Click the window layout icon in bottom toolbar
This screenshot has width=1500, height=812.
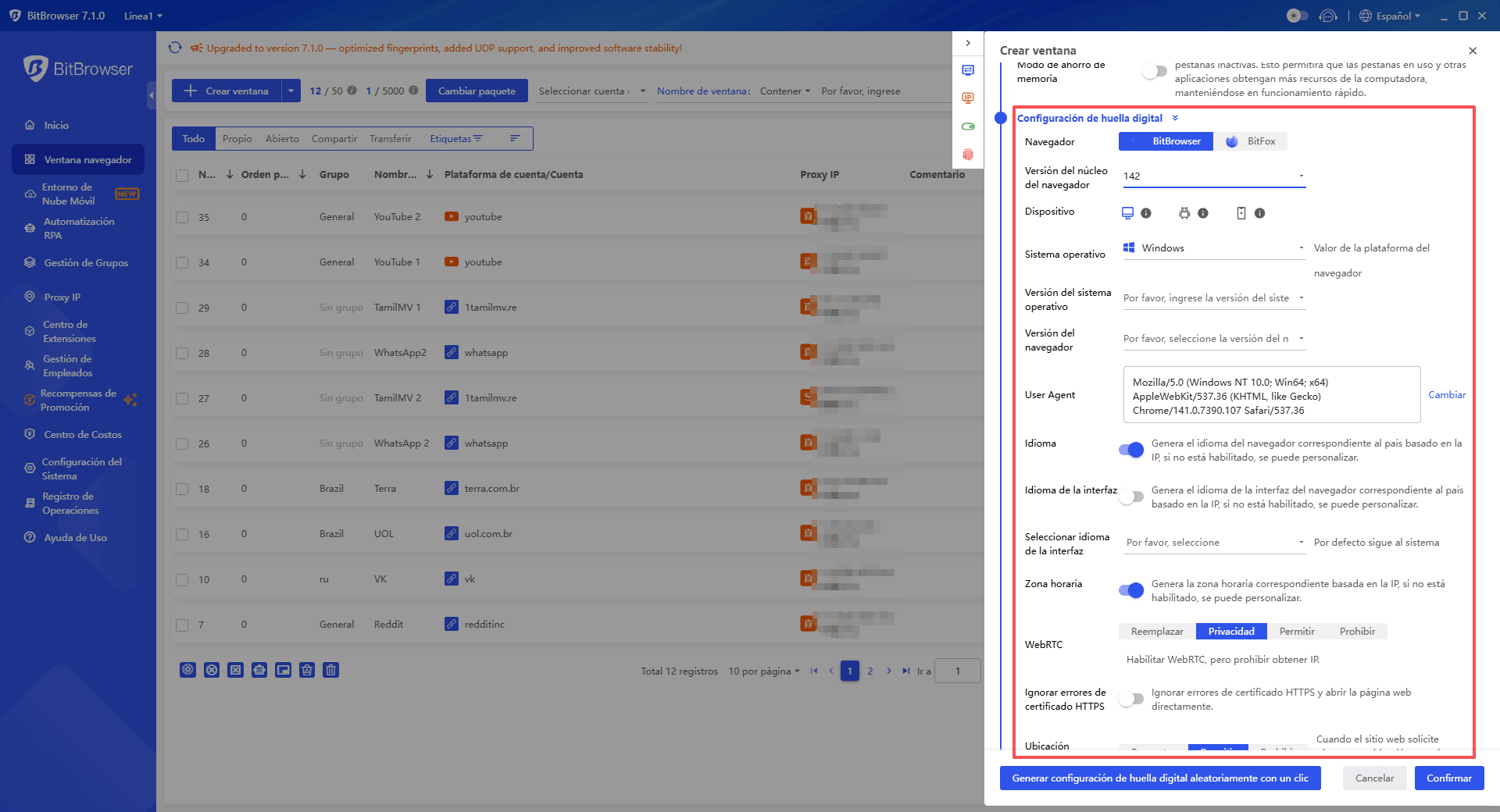283,670
